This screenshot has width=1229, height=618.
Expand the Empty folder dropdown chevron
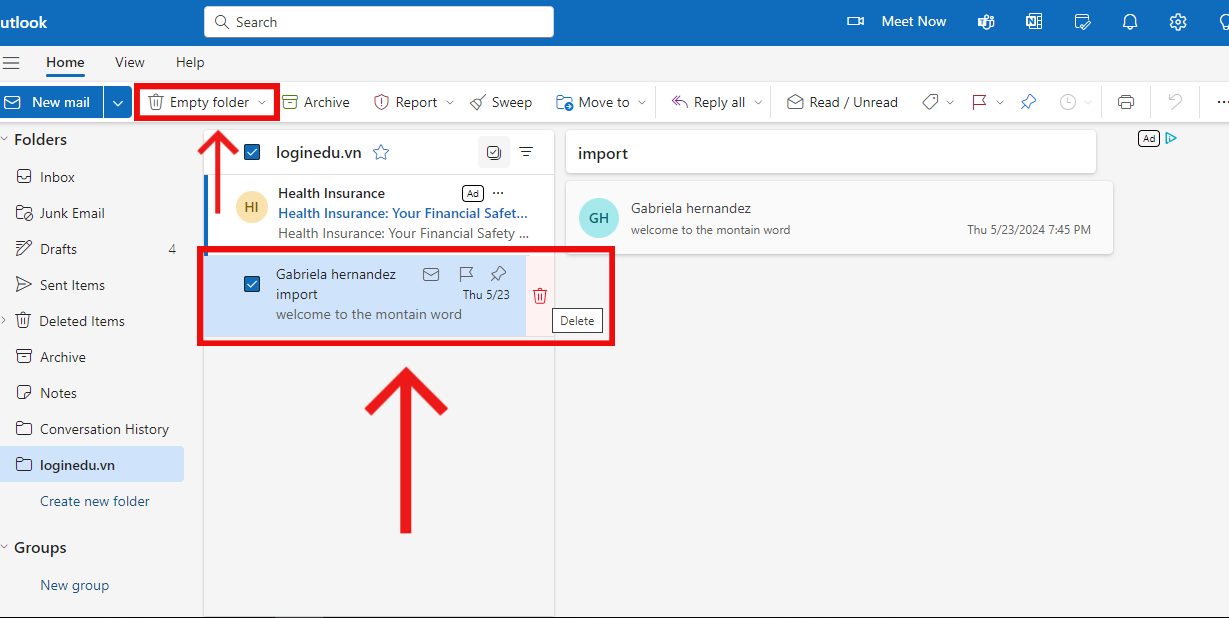(x=262, y=102)
